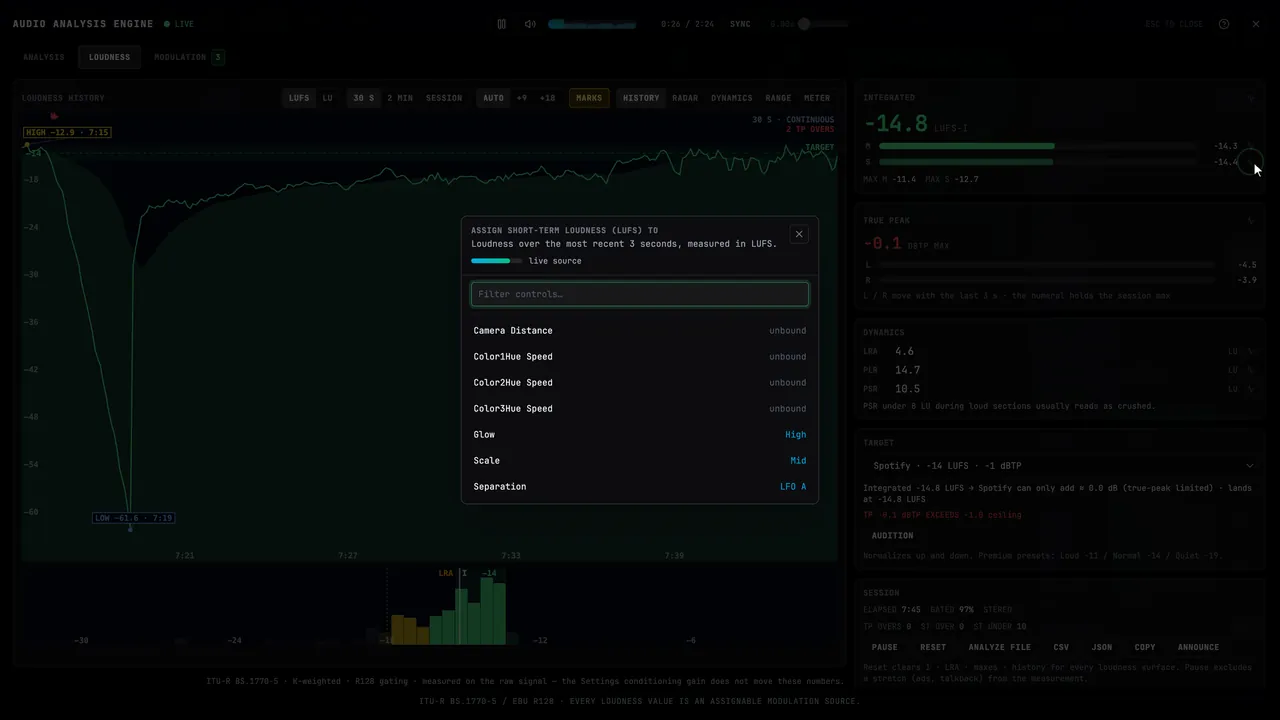Image resolution: width=1280 pixels, height=720 pixels.
Task: Enable AUTO scale mode
Action: click(x=493, y=98)
